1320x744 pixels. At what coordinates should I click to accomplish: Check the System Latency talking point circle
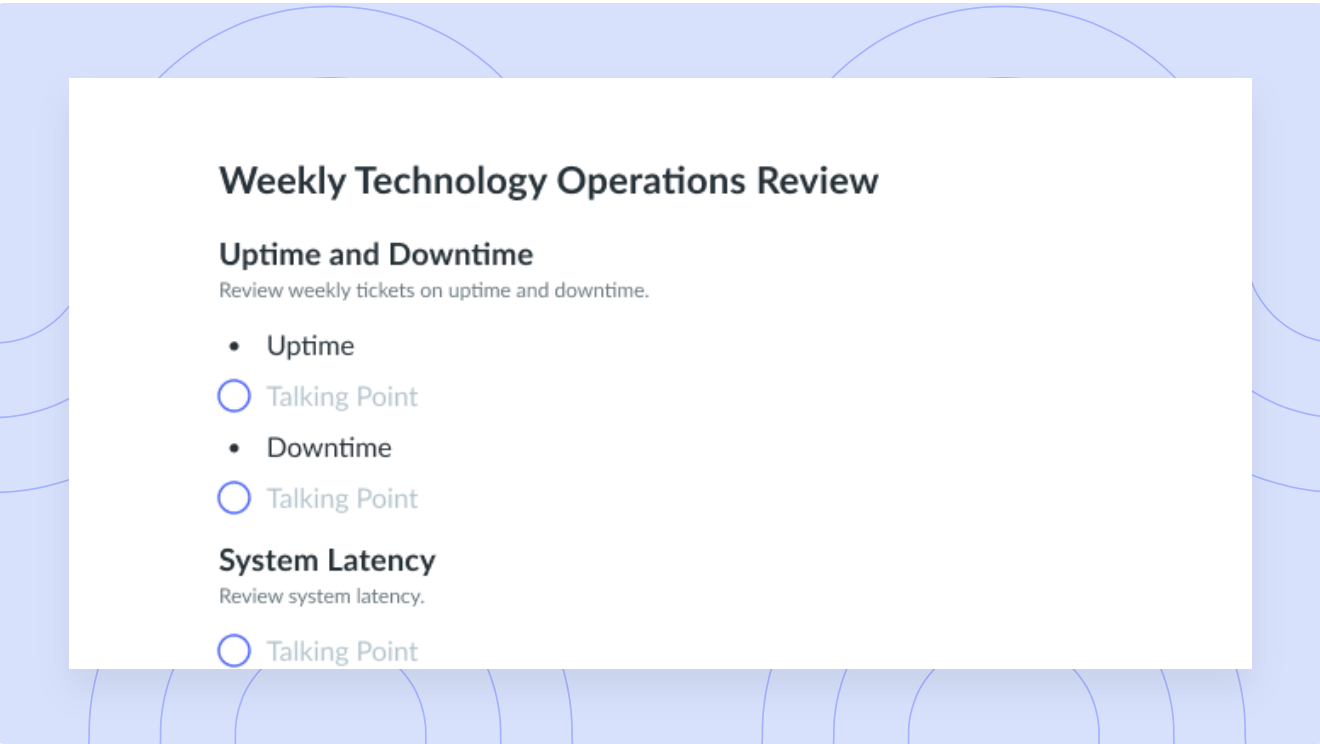[x=234, y=651]
